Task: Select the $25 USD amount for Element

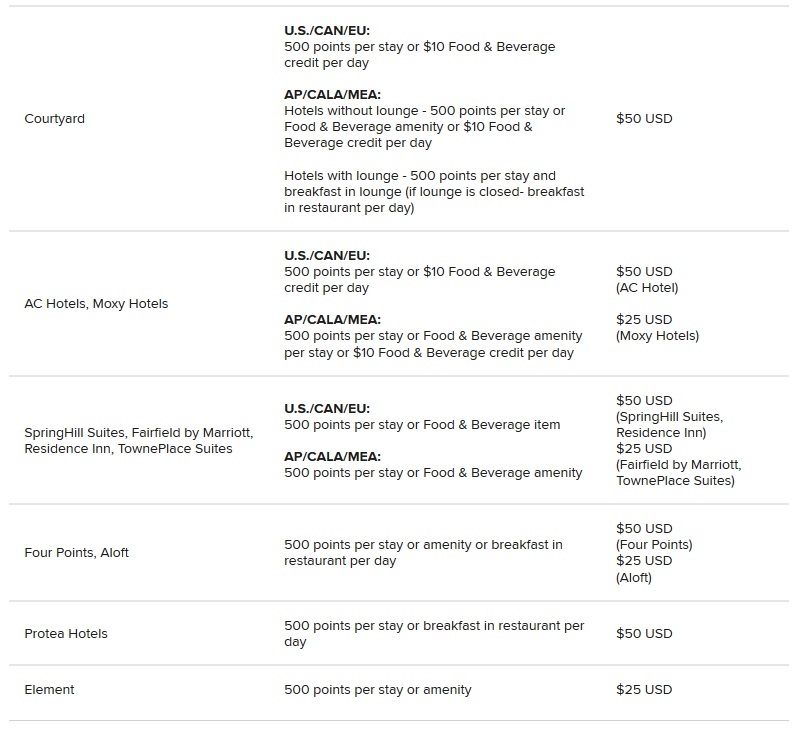Action: [644, 690]
